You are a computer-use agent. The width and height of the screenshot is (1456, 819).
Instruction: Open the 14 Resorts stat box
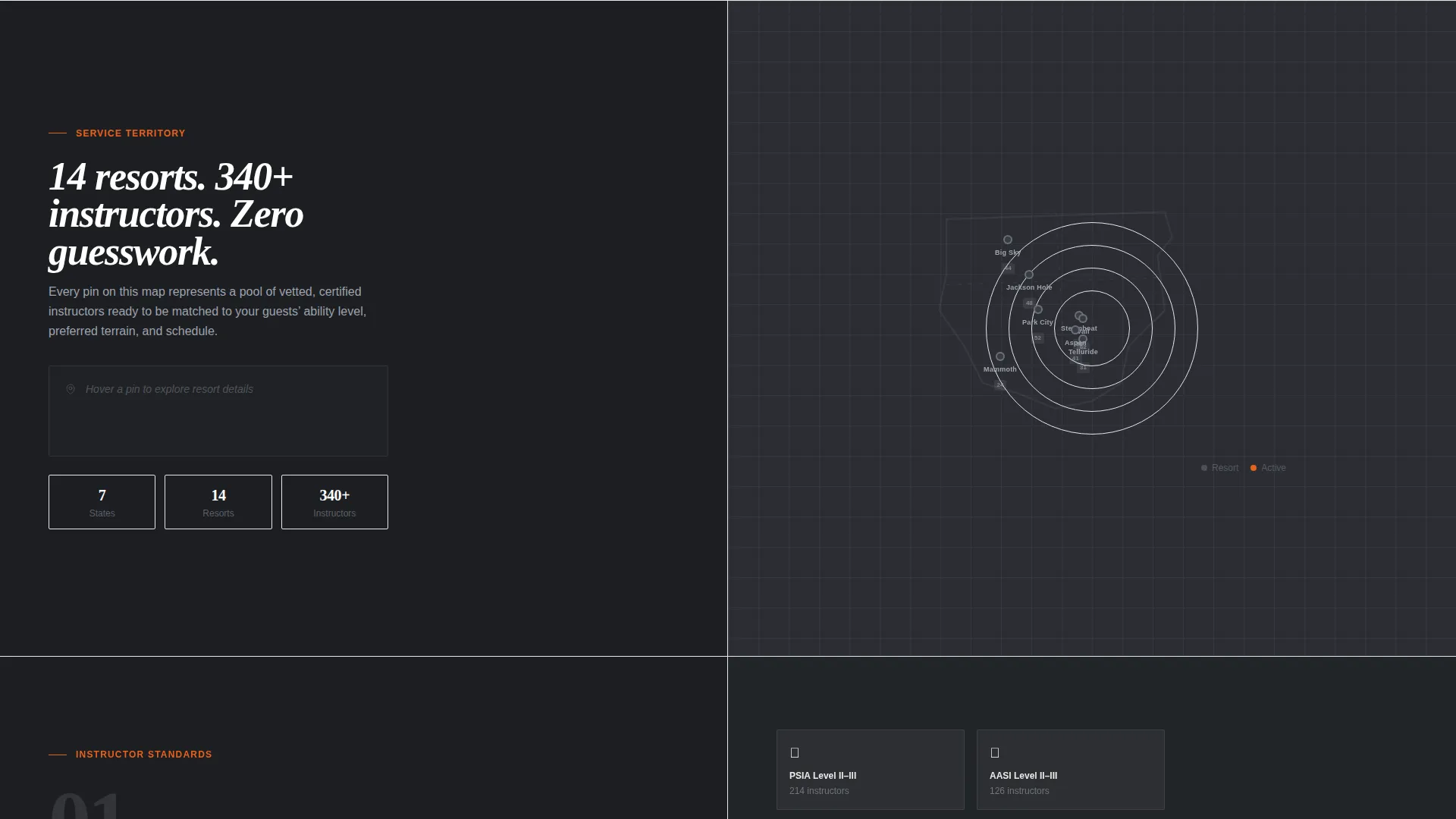coord(218,502)
